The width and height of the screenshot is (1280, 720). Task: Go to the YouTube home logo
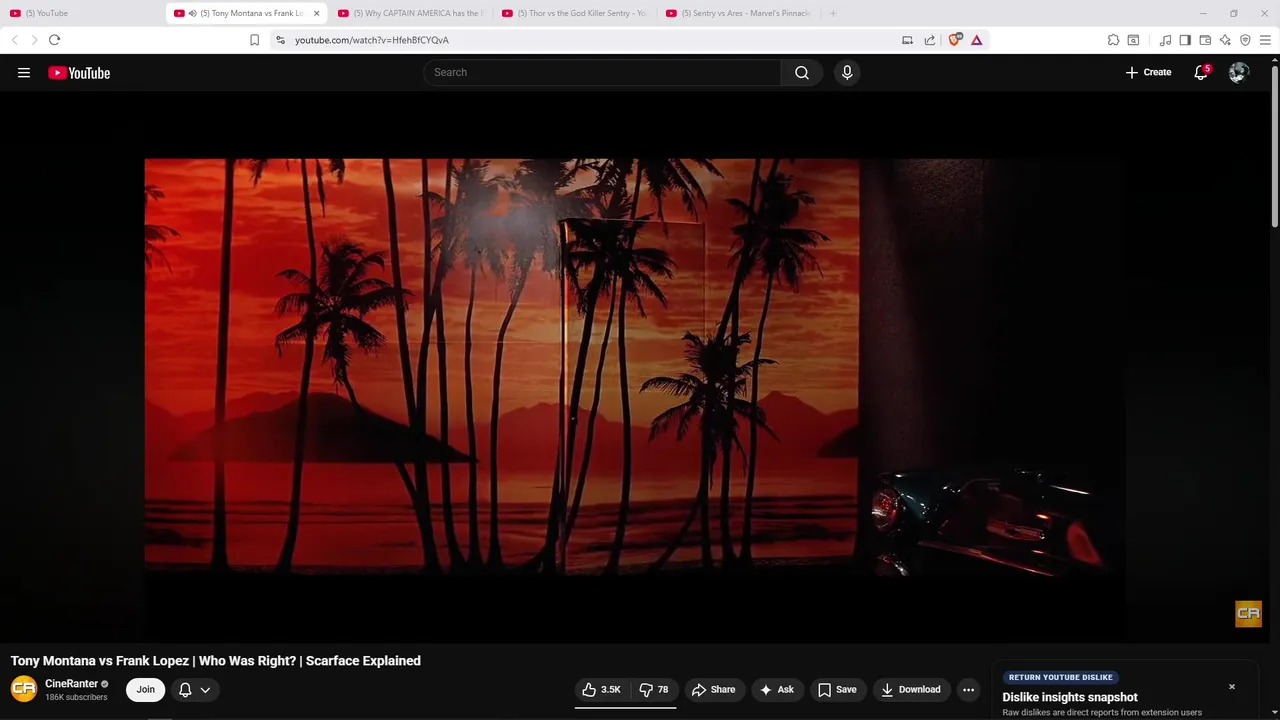[x=79, y=73]
